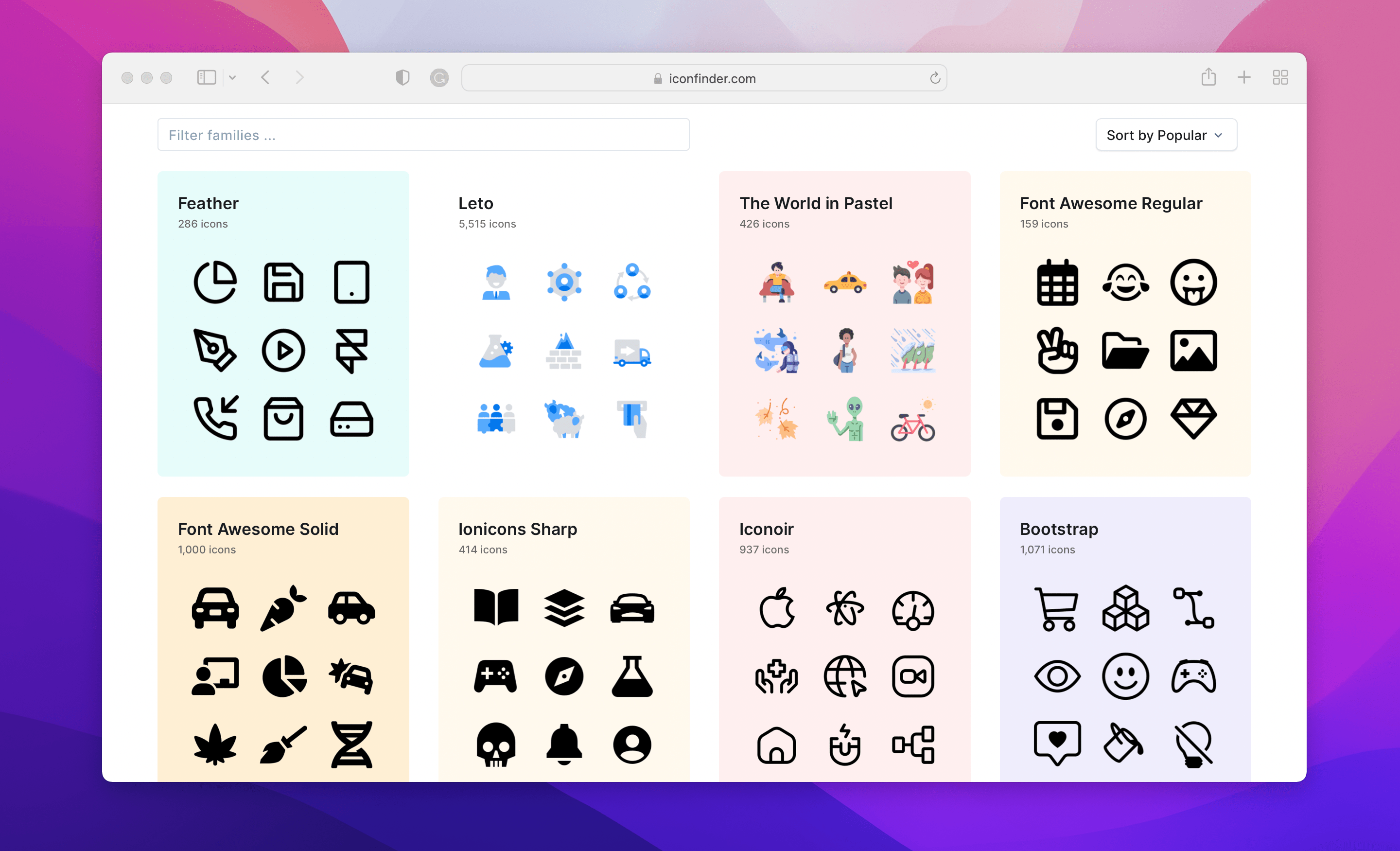Expand the Safari sidebar options chevron
1400x851 pixels.
click(232, 78)
